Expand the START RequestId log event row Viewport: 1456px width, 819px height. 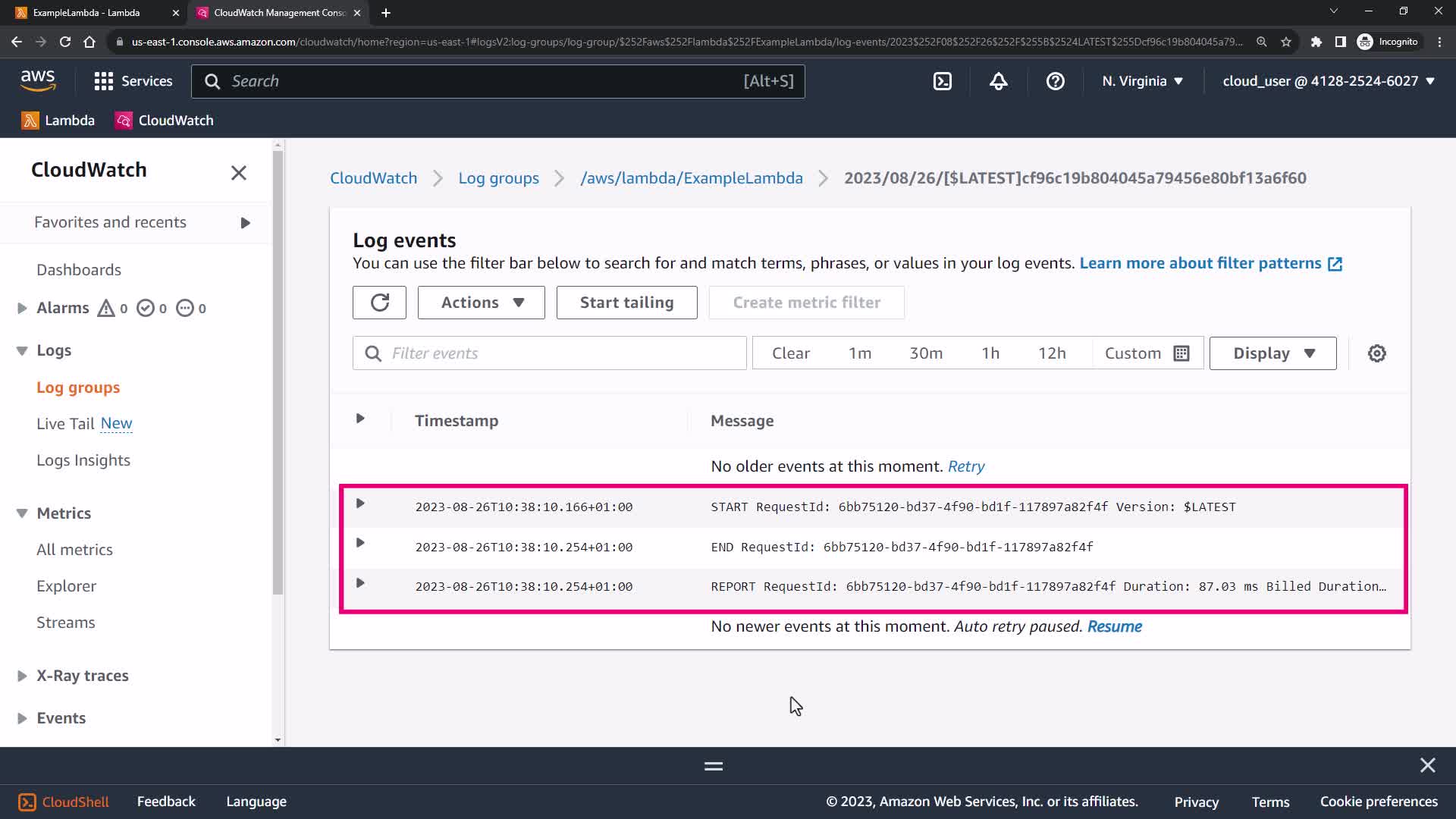pyautogui.click(x=360, y=504)
